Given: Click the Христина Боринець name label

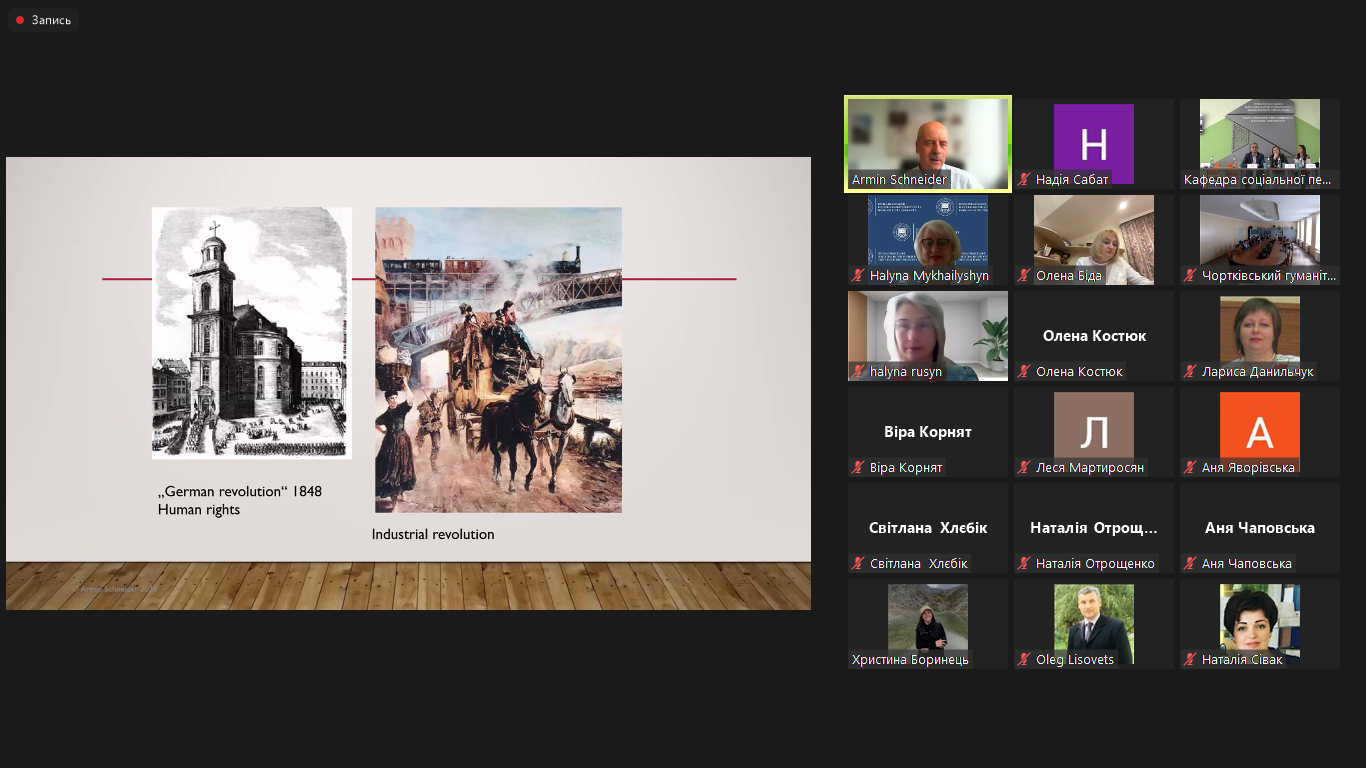Looking at the screenshot, I should point(910,660).
